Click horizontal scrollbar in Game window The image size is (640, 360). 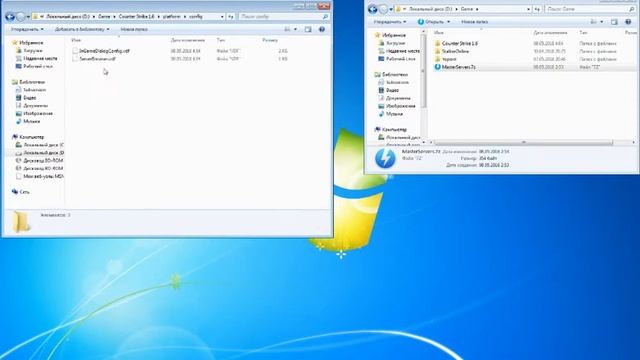pyautogui.click(x=524, y=142)
